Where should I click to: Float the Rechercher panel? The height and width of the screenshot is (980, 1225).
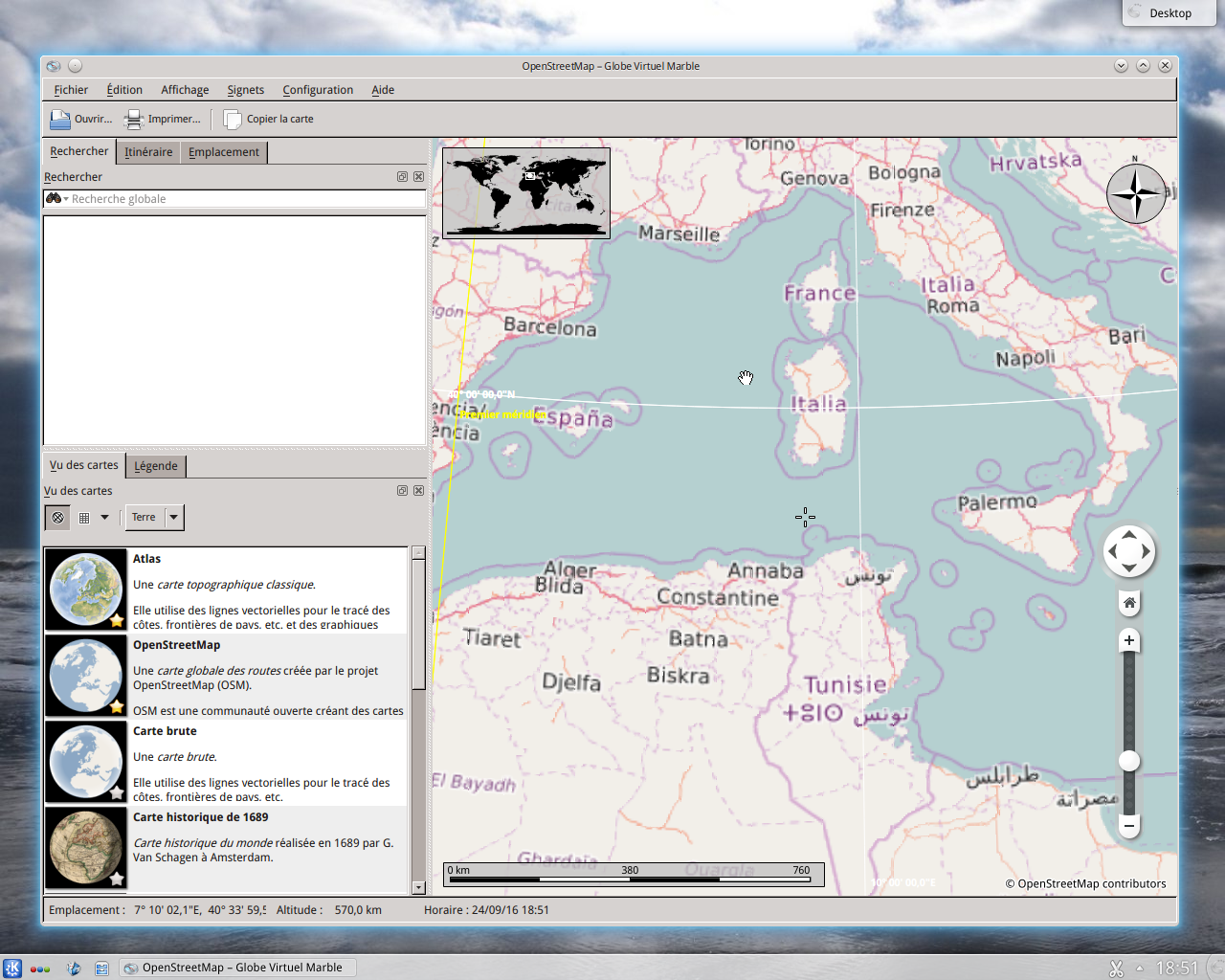pyautogui.click(x=402, y=177)
